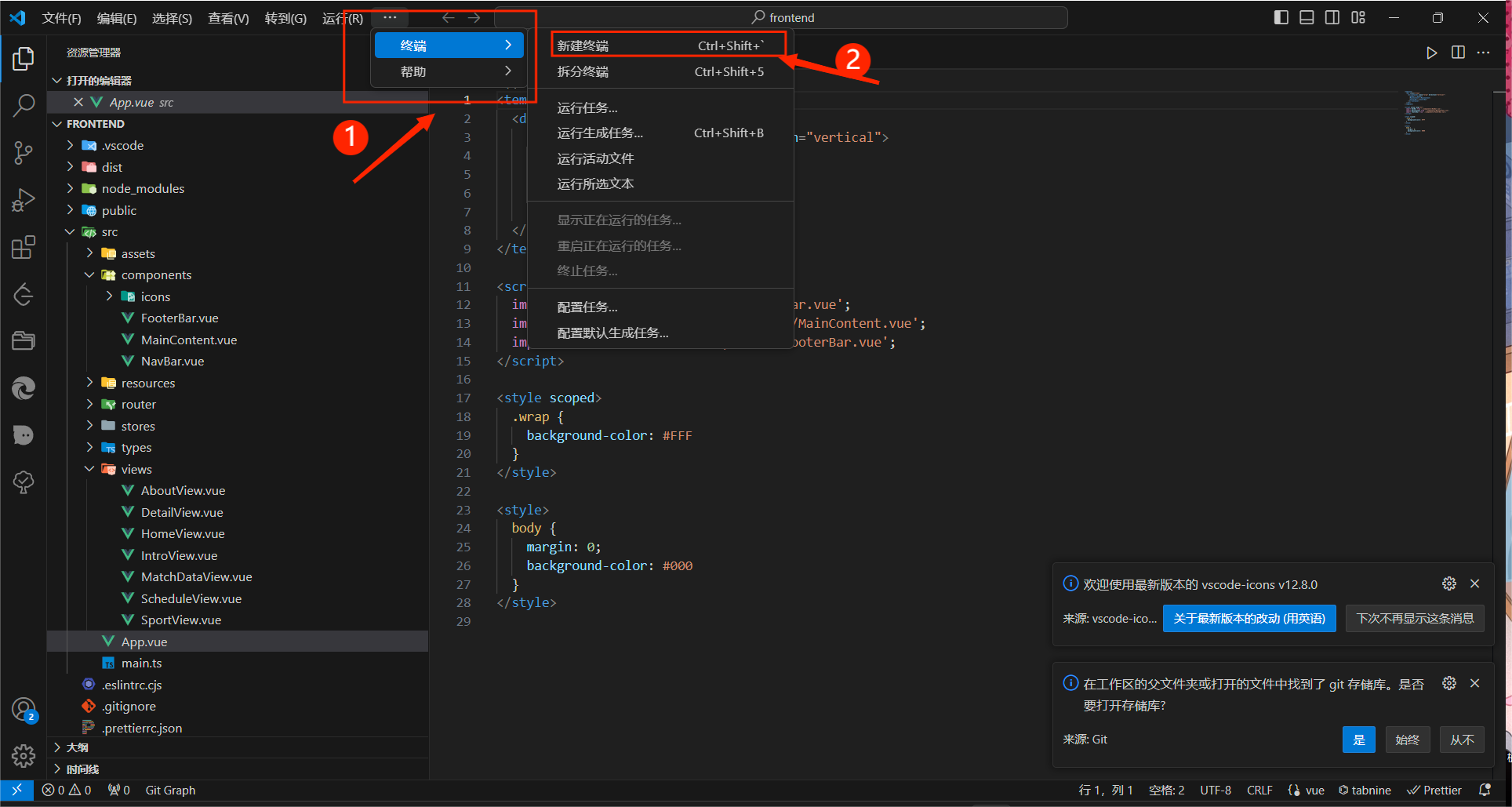The image size is (1512, 807).
Task: Click the Run play icon in editor toolbar
Action: (1431, 53)
